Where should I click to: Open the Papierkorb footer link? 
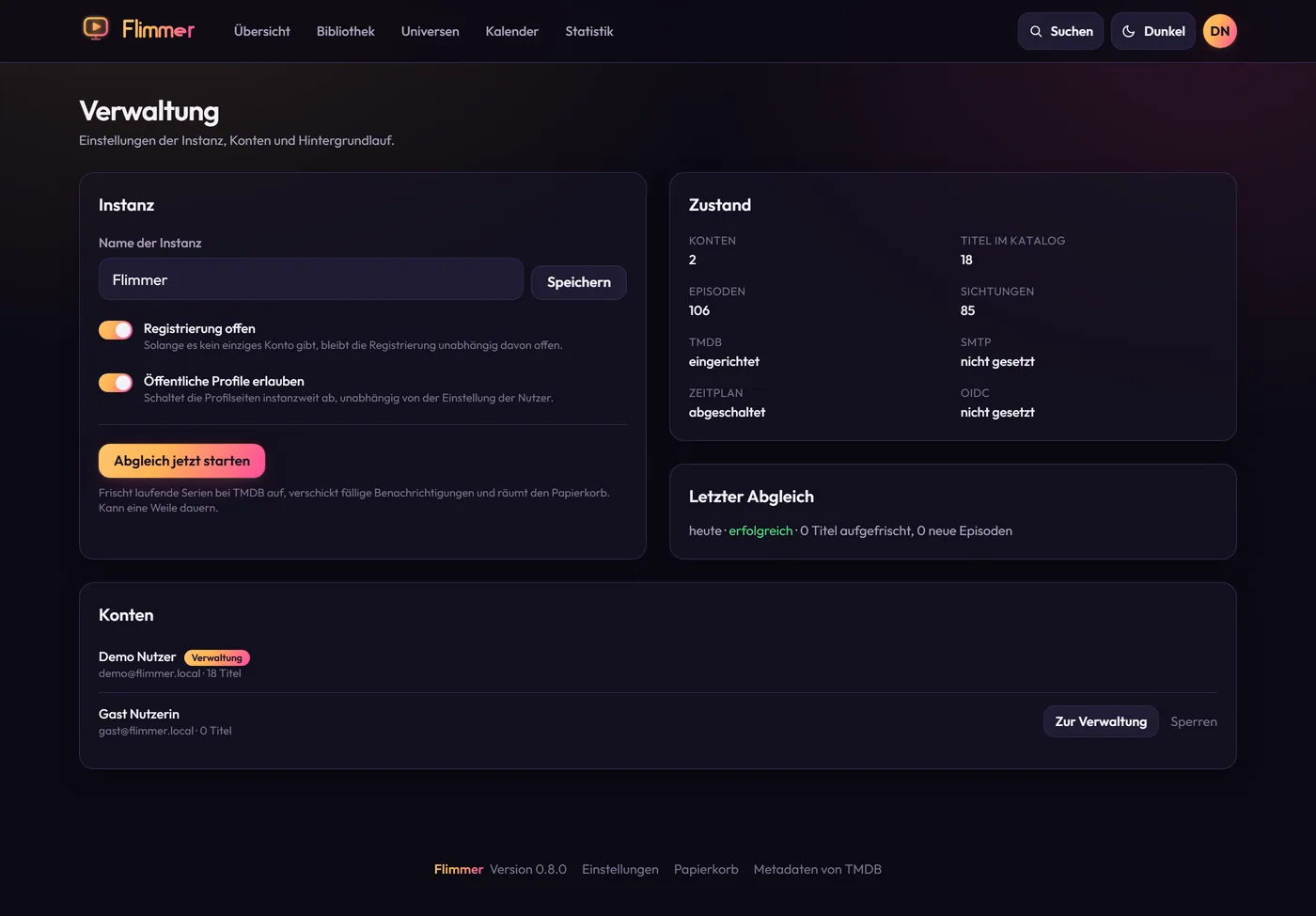pos(706,869)
